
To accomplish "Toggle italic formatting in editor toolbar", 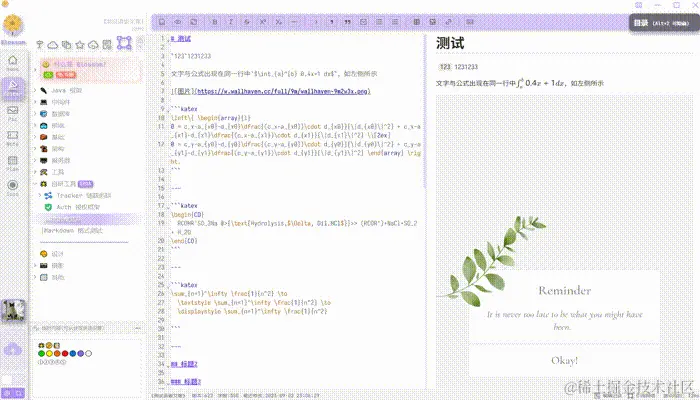I will 231,22.
